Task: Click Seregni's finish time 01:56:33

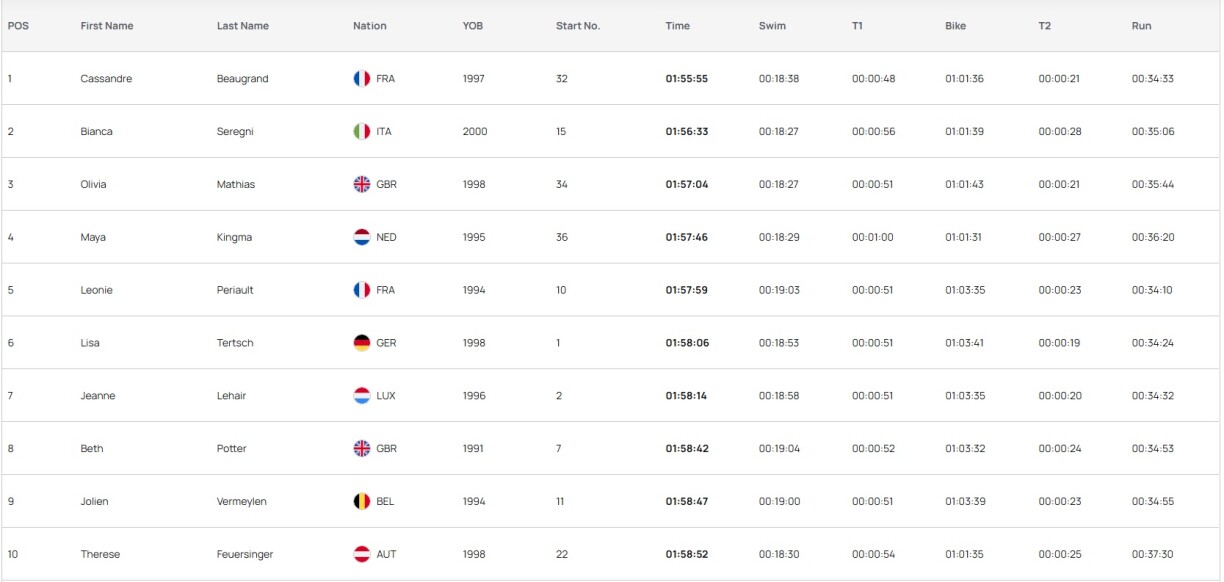Action: tap(686, 132)
